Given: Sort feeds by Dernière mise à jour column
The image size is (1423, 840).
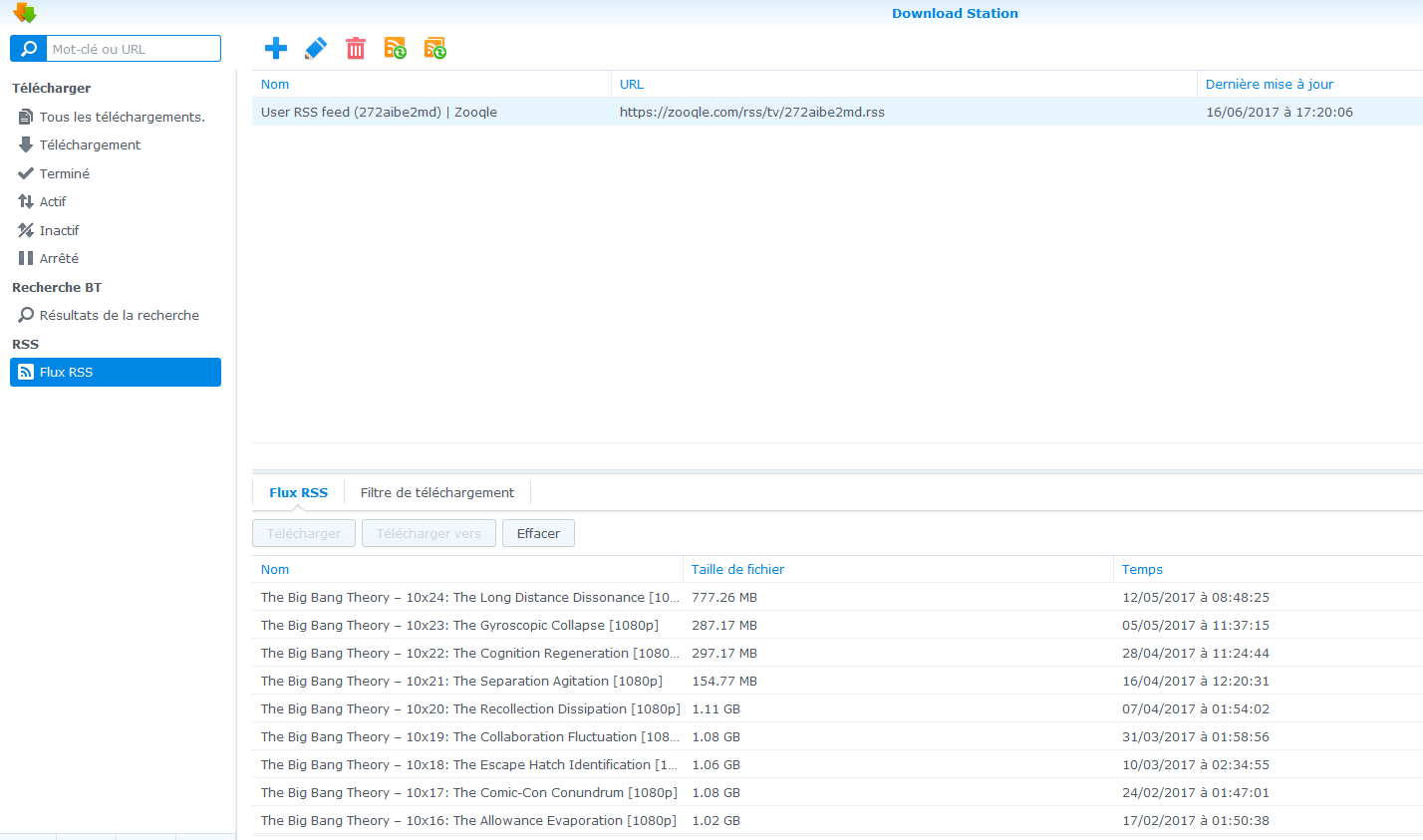Looking at the screenshot, I should [1269, 85].
